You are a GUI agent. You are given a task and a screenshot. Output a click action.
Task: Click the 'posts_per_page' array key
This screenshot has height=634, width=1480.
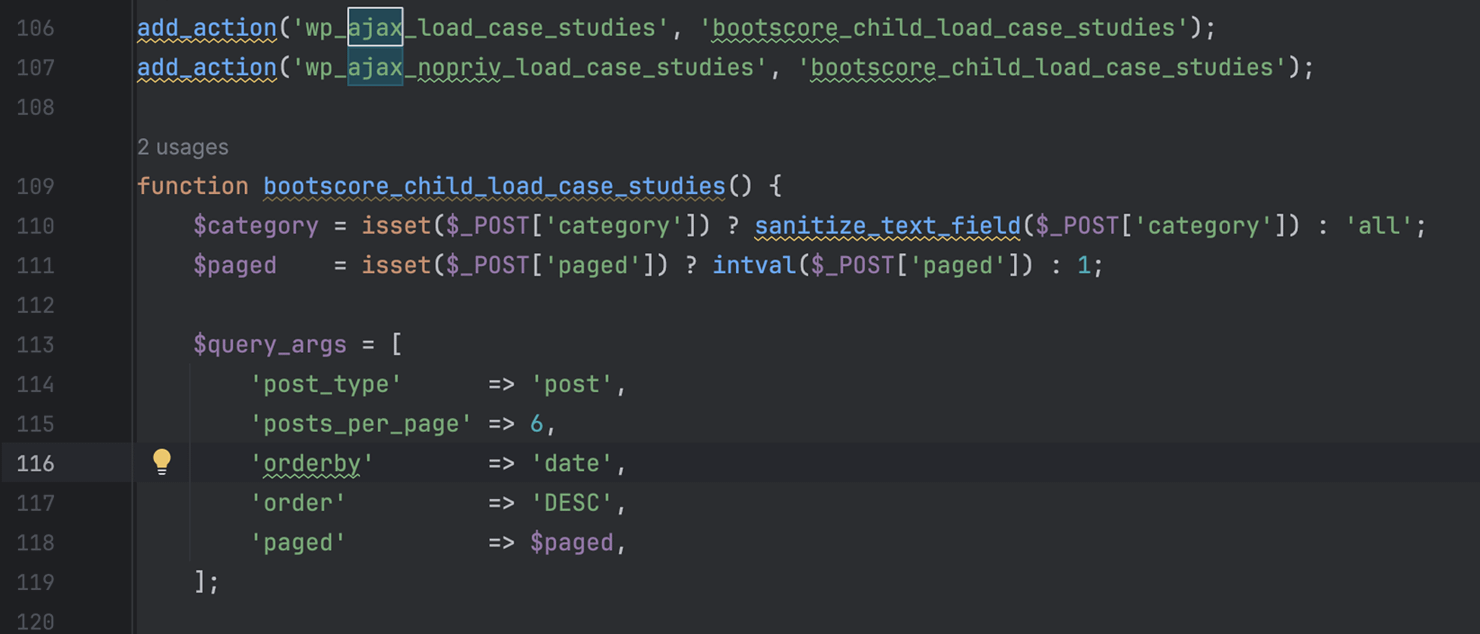pyautogui.click(x=360, y=424)
